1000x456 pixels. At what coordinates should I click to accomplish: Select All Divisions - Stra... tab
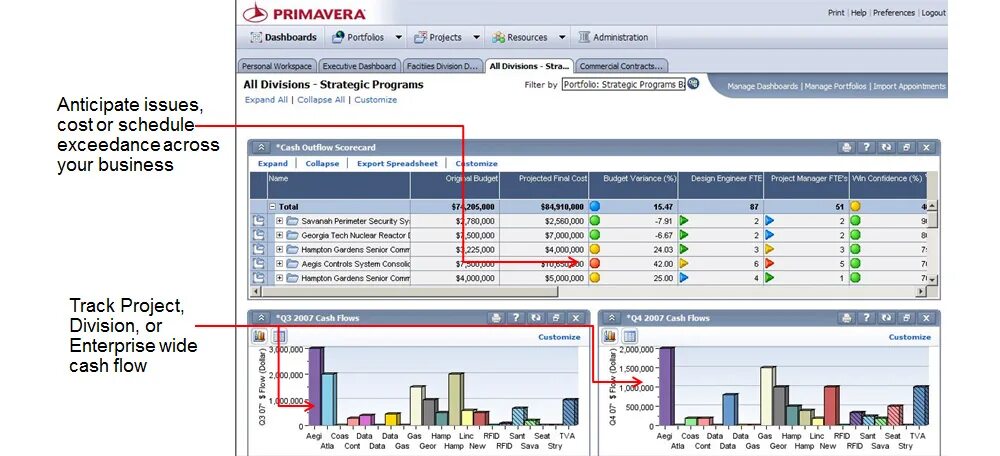point(529,66)
